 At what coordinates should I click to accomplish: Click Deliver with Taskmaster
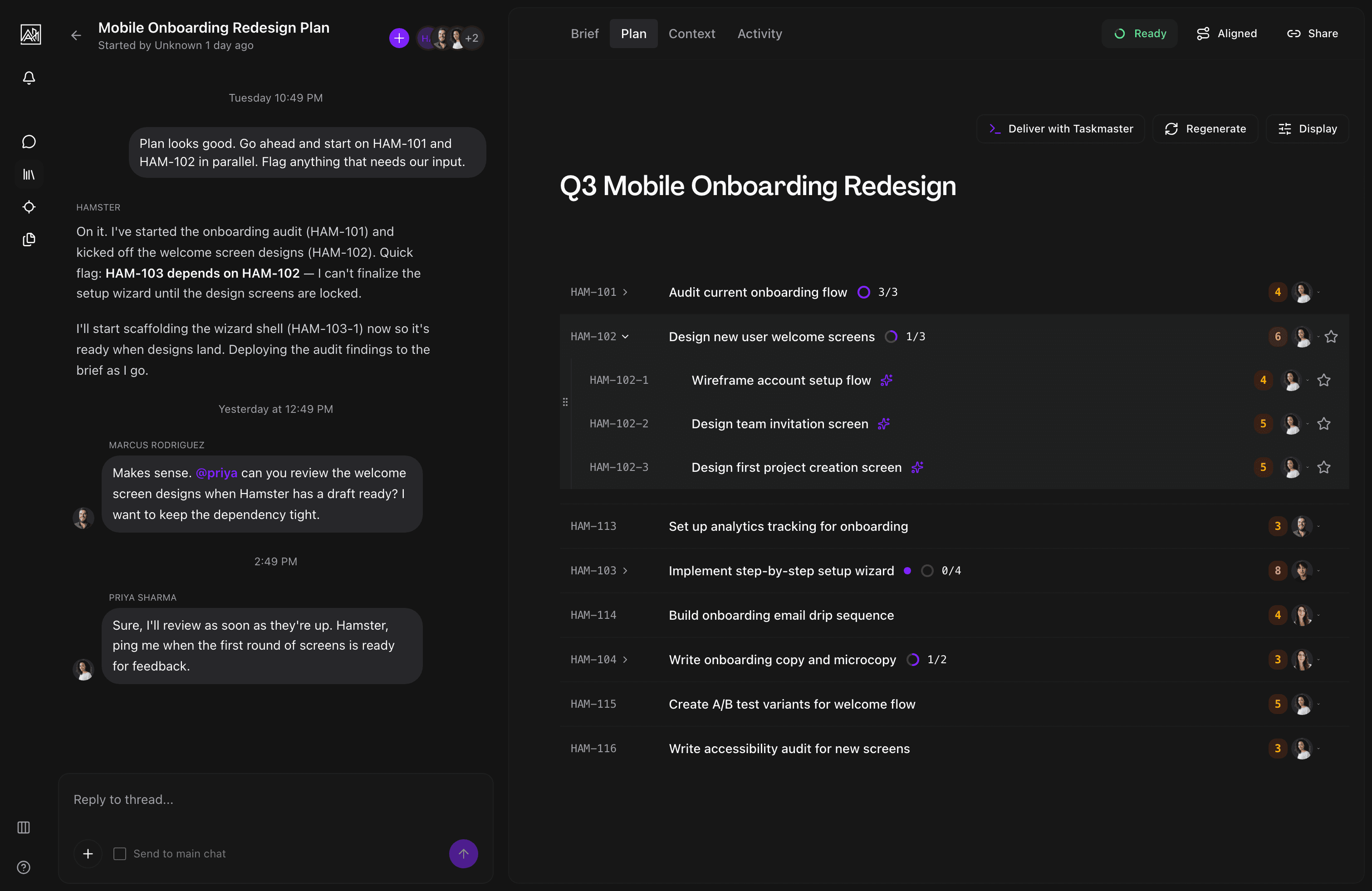(1061, 128)
